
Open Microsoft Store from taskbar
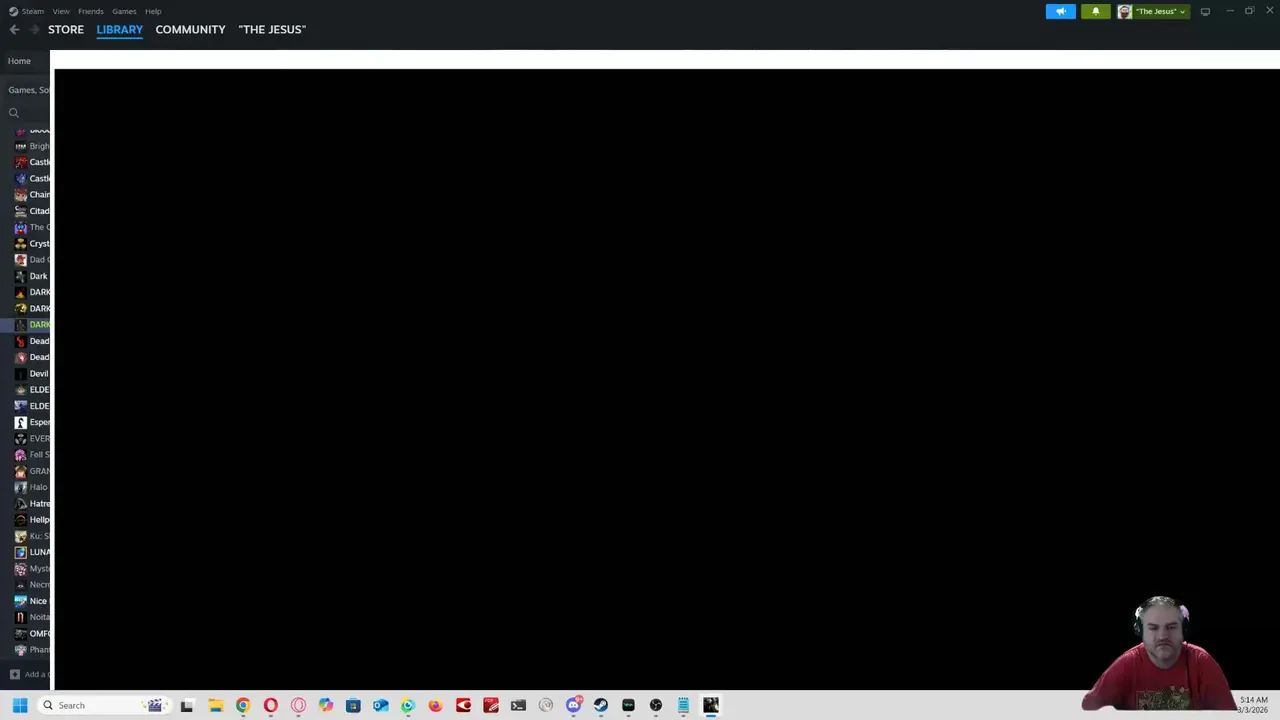pos(353,705)
